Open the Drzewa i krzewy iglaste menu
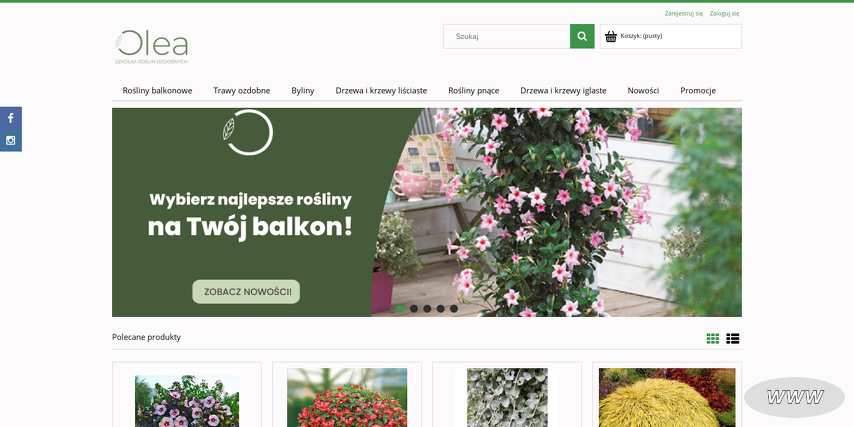 [x=563, y=90]
